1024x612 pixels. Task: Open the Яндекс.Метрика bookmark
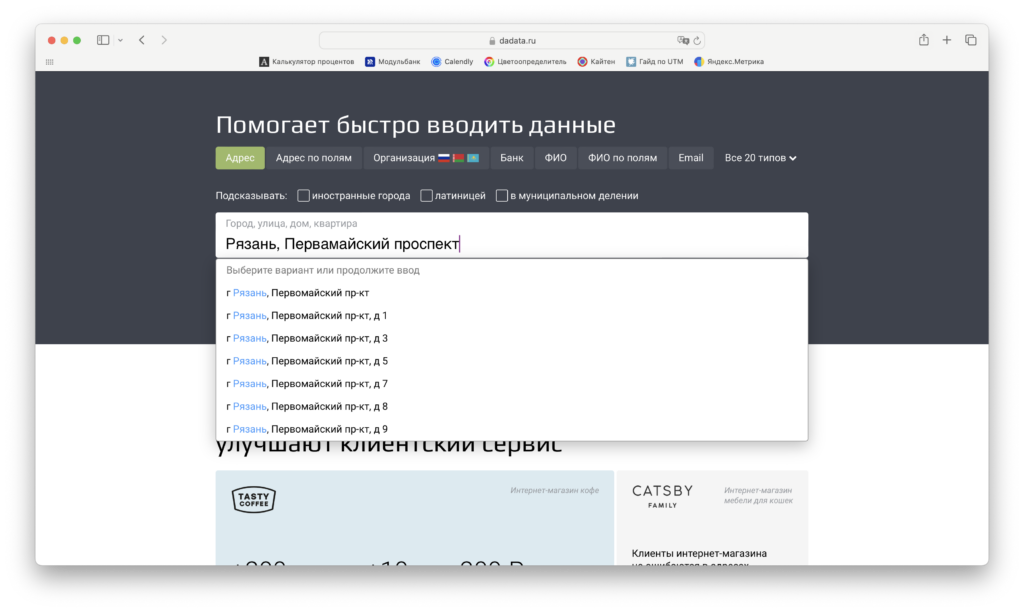728,61
